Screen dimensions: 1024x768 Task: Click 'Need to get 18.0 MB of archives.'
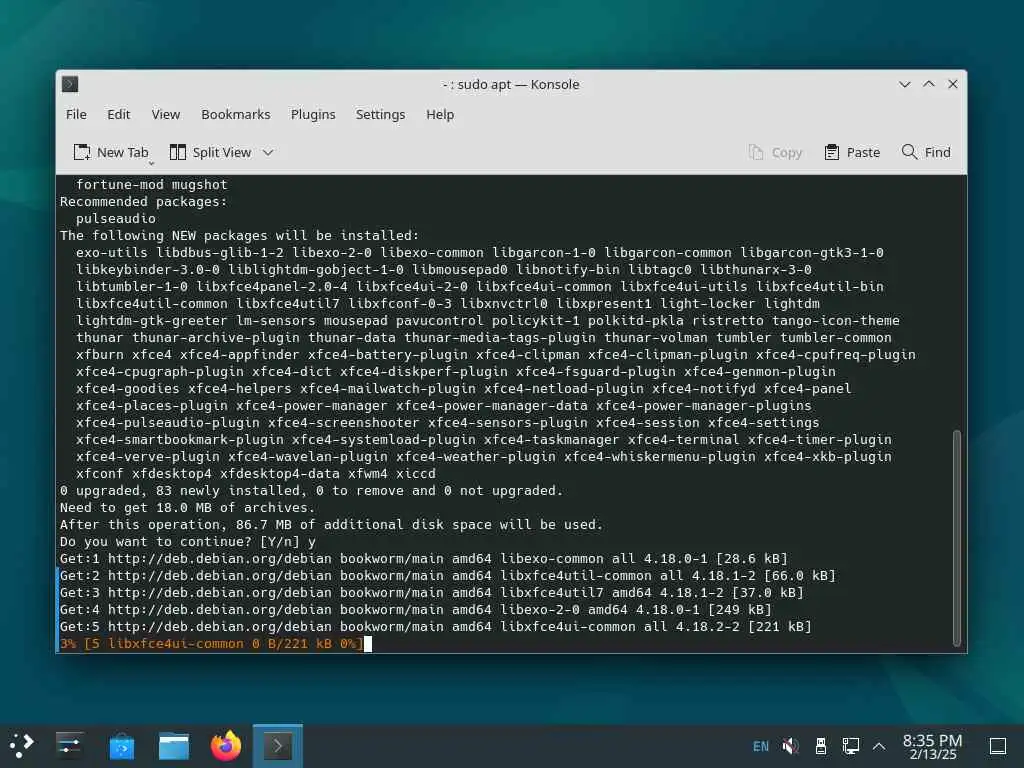[x=187, y=508]
